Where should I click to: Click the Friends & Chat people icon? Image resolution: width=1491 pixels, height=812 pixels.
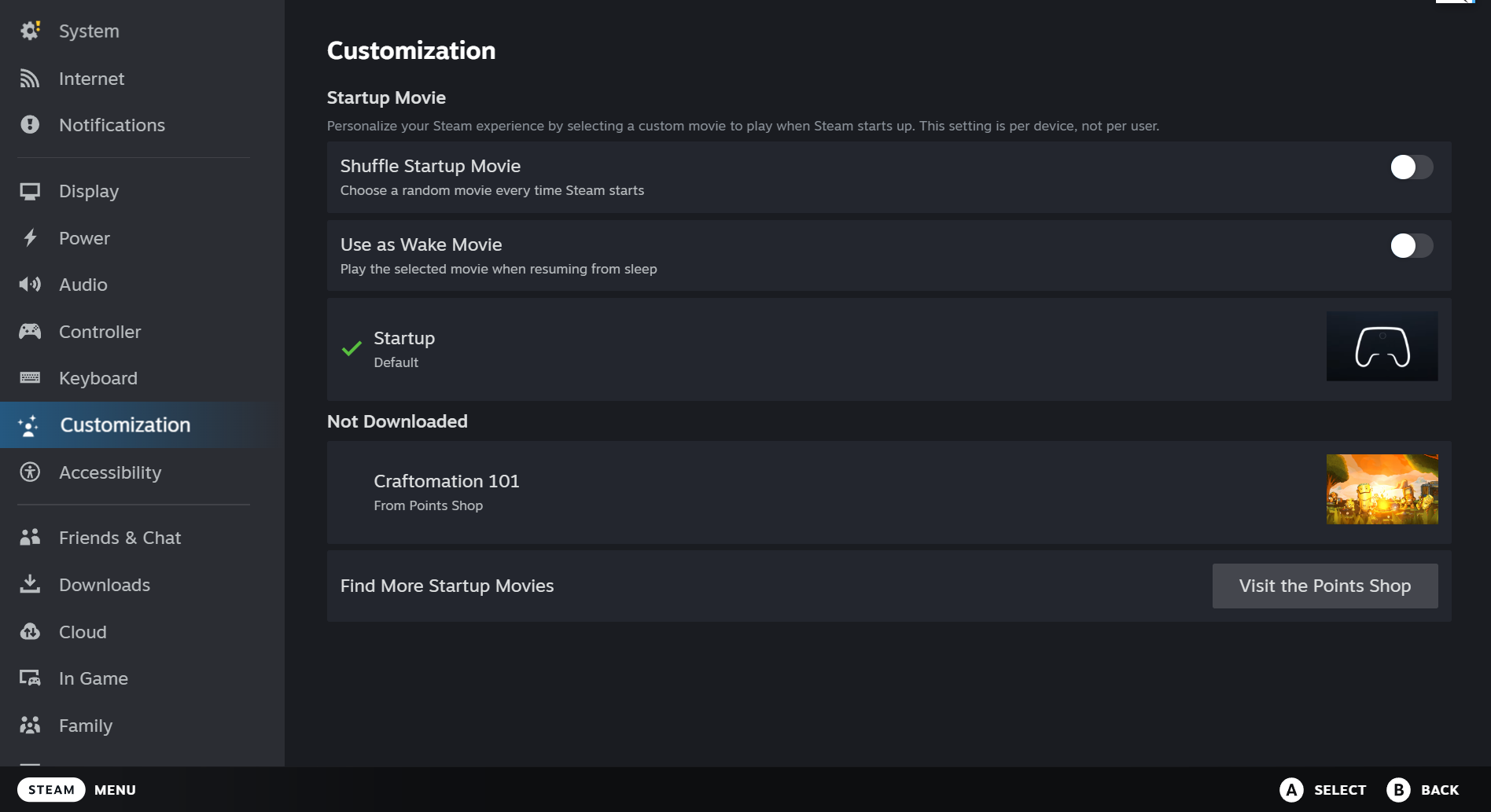(30, 538)
